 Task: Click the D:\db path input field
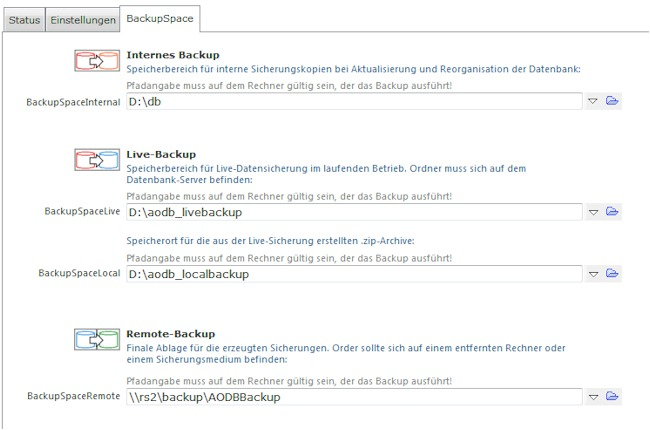(x=354, y=101)
